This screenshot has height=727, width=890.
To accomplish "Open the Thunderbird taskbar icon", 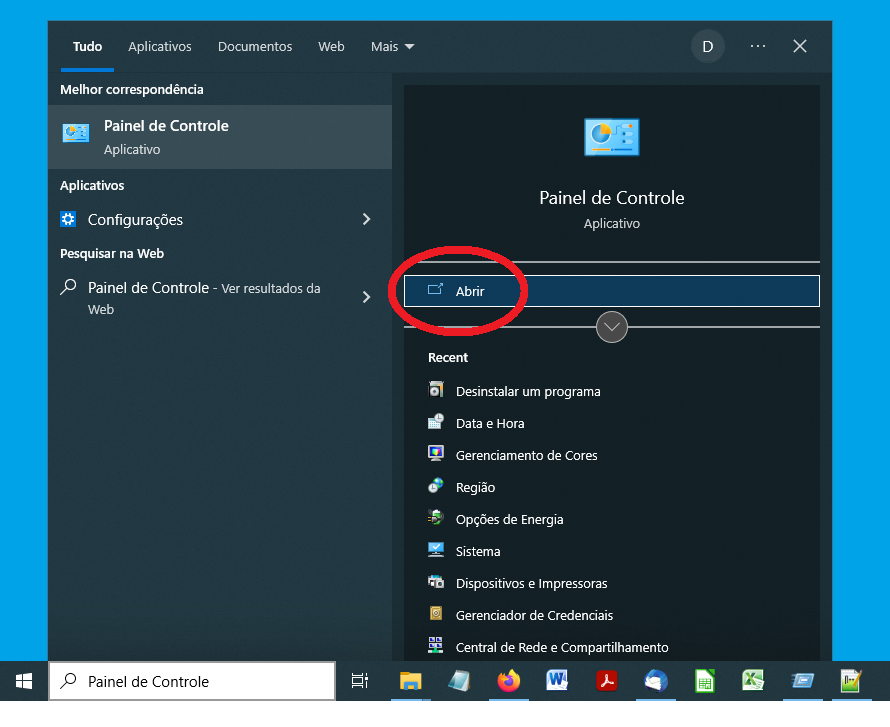I will pos(656,682).
